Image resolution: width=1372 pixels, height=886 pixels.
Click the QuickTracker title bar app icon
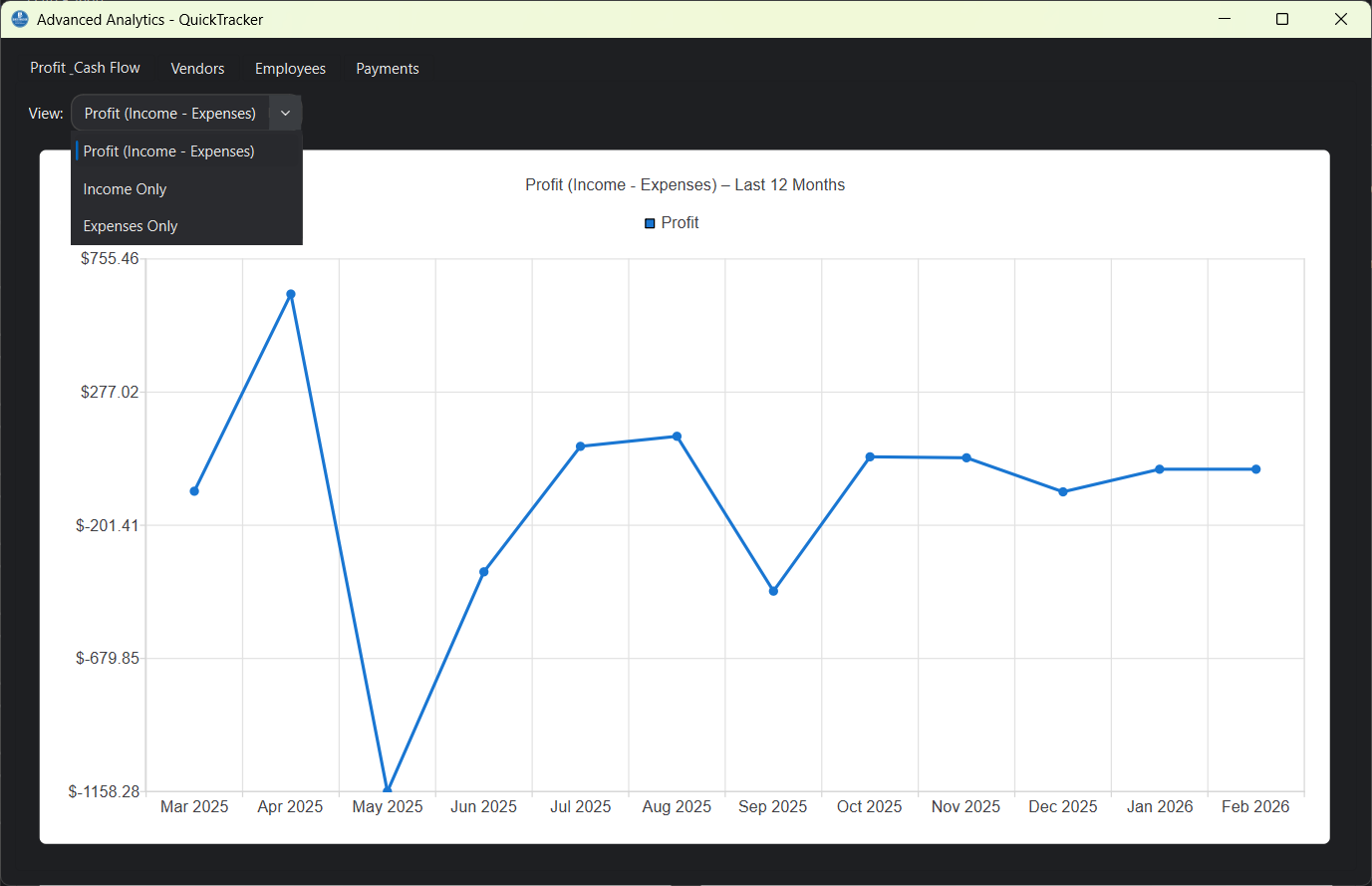(x=19, y=19)
